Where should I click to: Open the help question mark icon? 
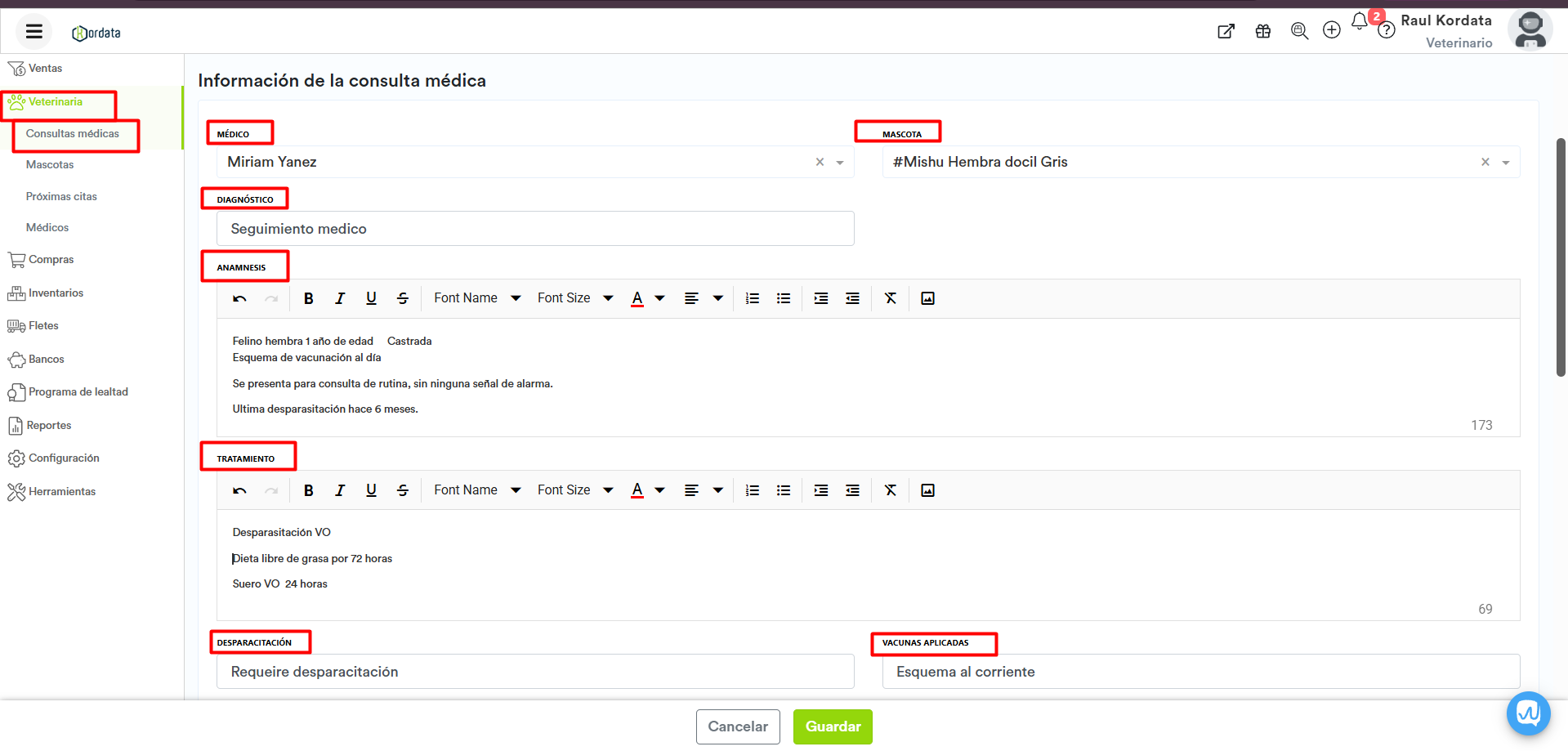1386,31
